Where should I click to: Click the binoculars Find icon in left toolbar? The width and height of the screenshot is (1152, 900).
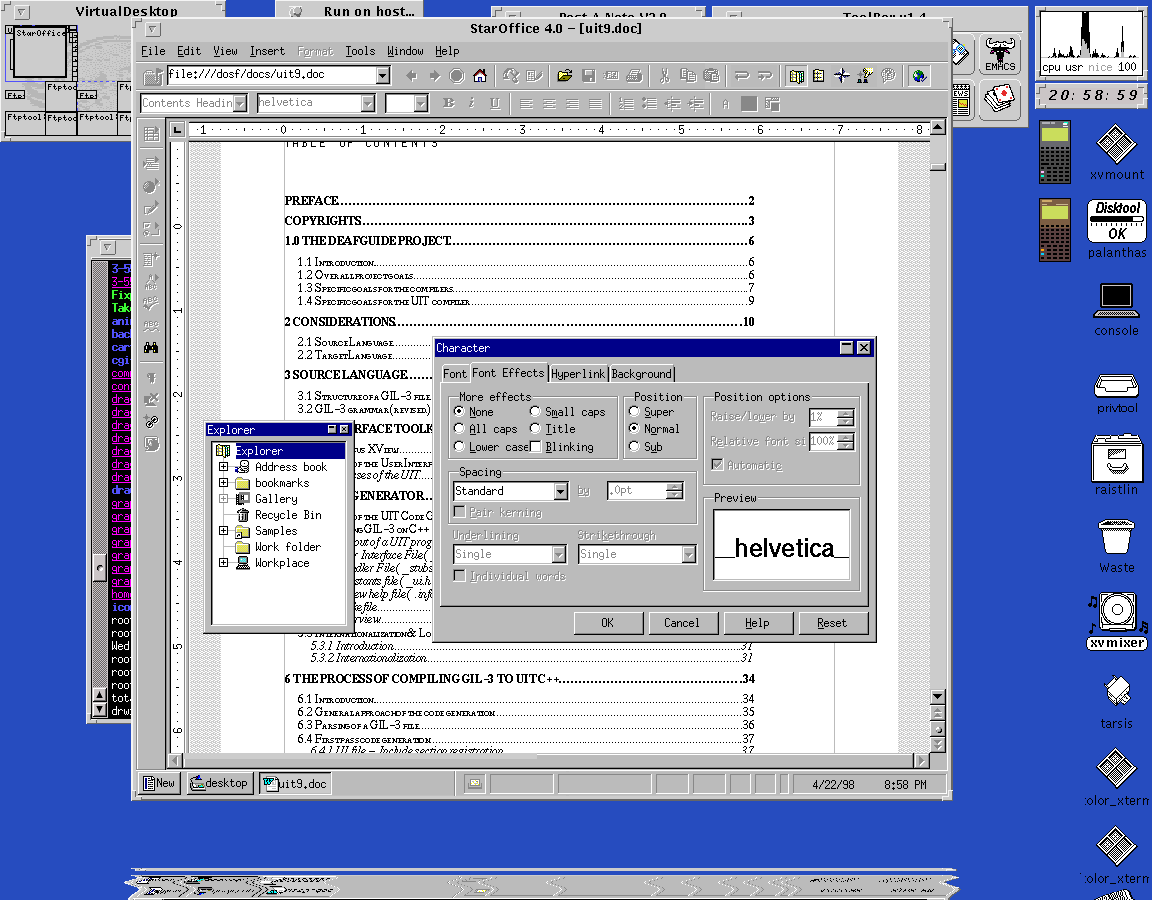(x=151, y=348)
